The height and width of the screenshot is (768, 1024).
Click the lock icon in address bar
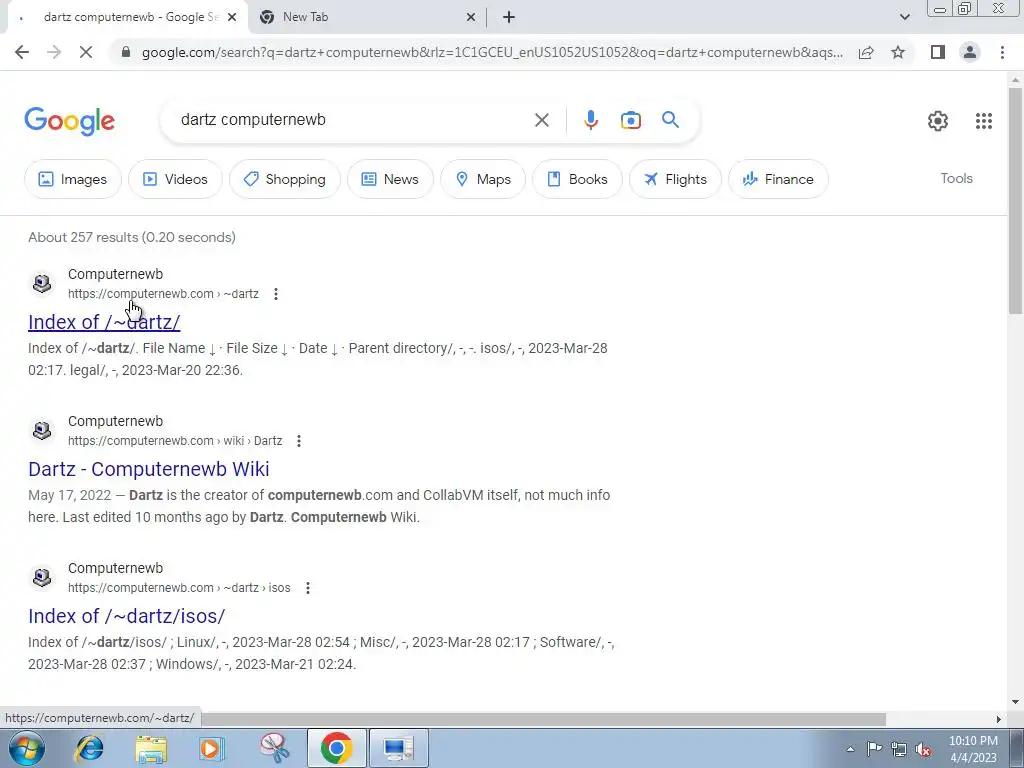click(126, 52)
